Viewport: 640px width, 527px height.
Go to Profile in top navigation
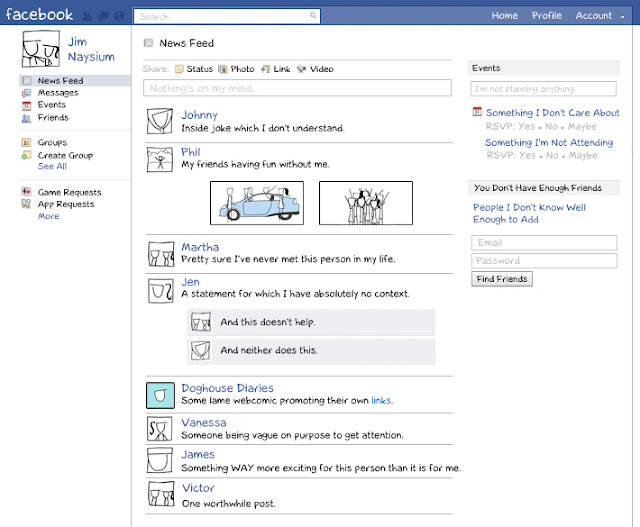(x=547, y=16)
